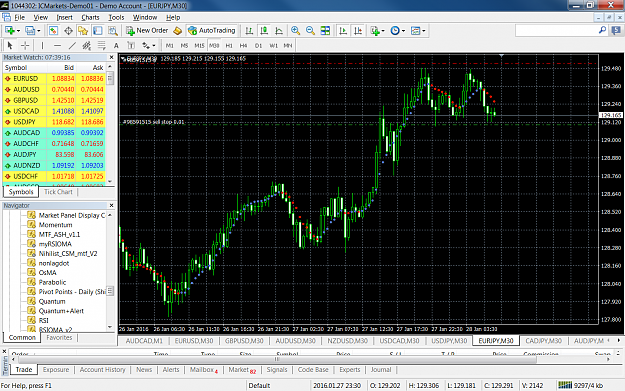Open the Tools menu
625x391 pixels.
pos(116,18)
